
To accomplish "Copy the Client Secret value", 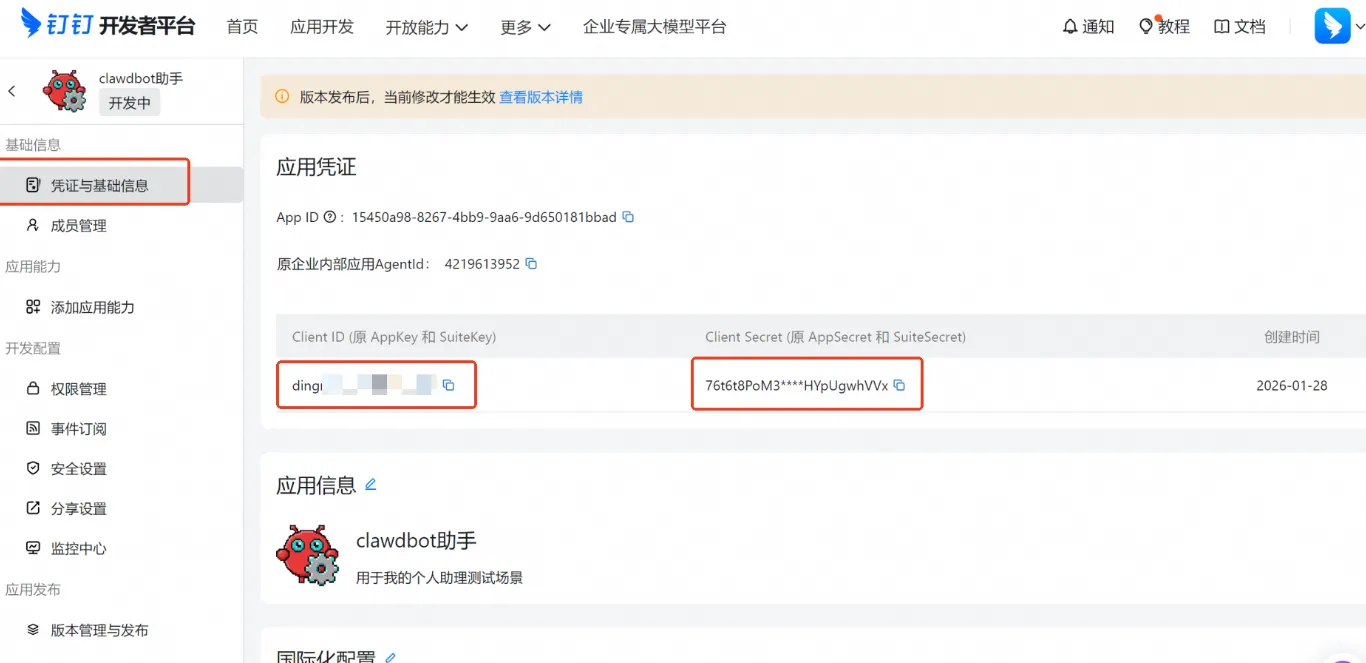I will point(899,385).
